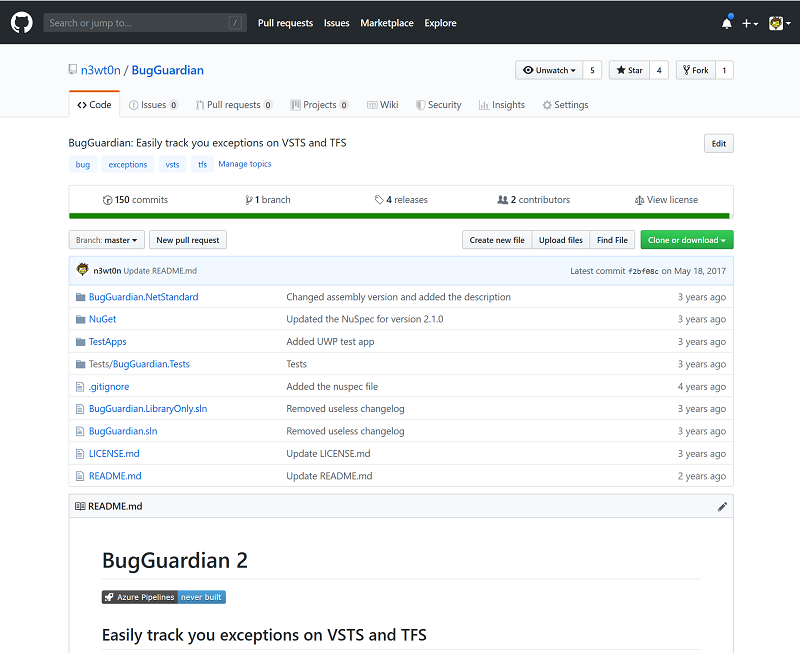
Task: Open View license link
Action: click(666, 199)
